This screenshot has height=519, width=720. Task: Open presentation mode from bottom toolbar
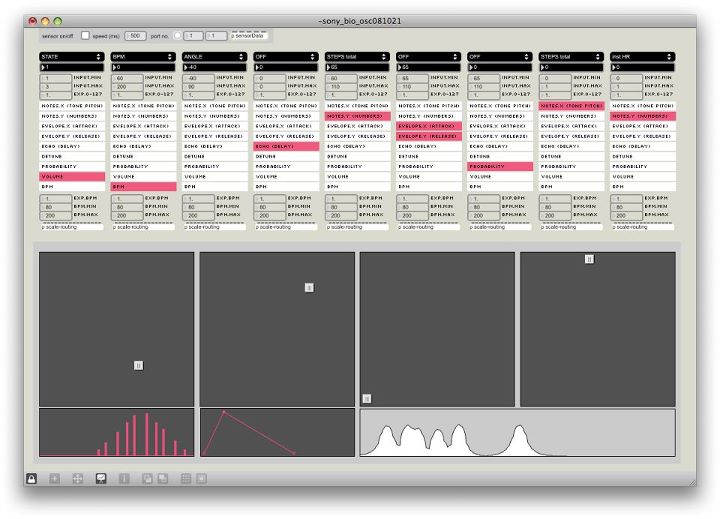[101, 479]
